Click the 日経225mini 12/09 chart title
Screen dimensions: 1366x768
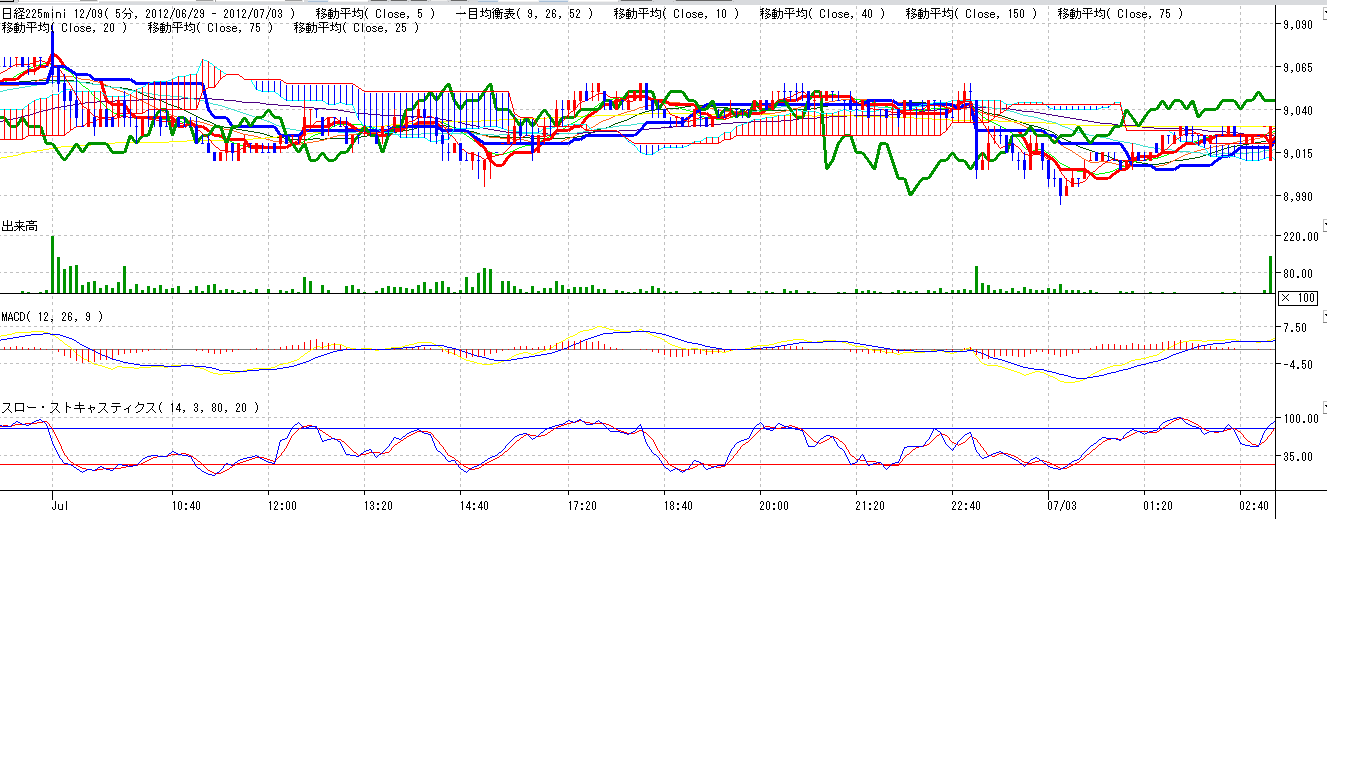[62, 13]
